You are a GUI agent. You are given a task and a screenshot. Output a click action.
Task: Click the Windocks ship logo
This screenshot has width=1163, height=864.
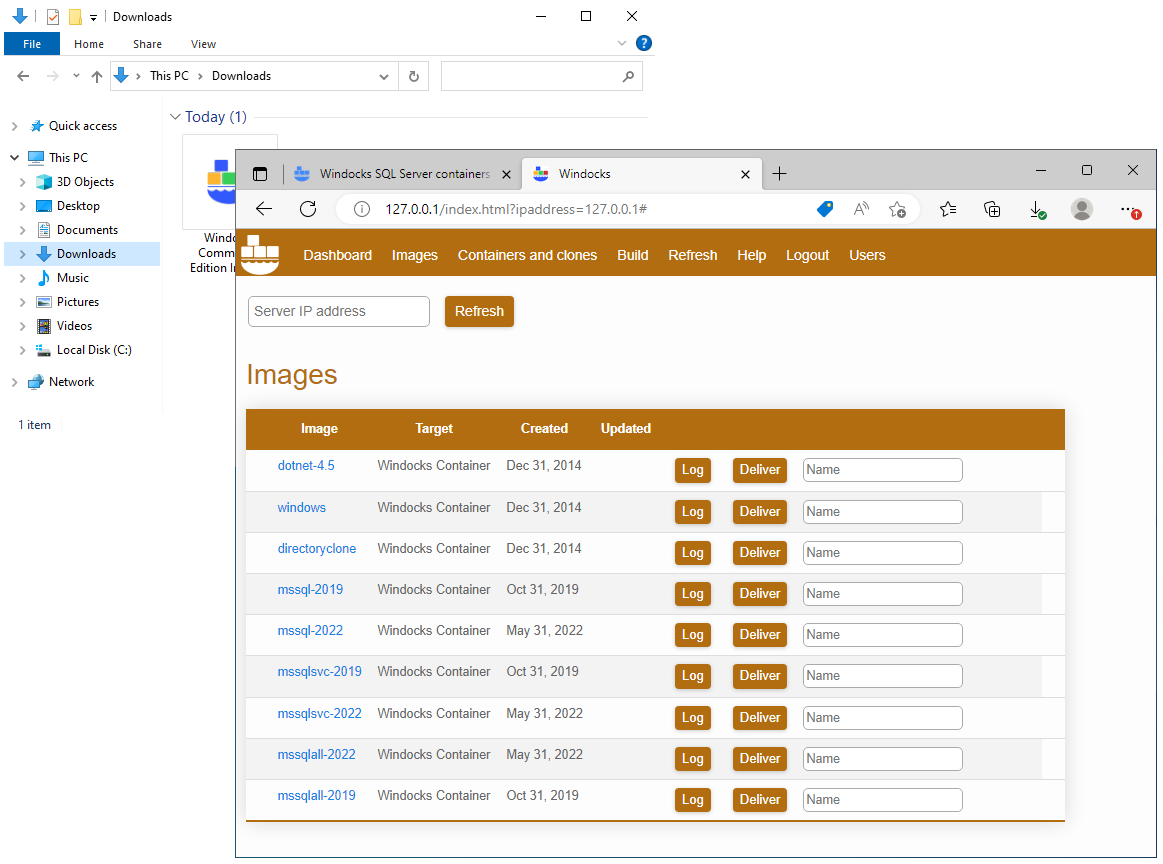point(260,255)
